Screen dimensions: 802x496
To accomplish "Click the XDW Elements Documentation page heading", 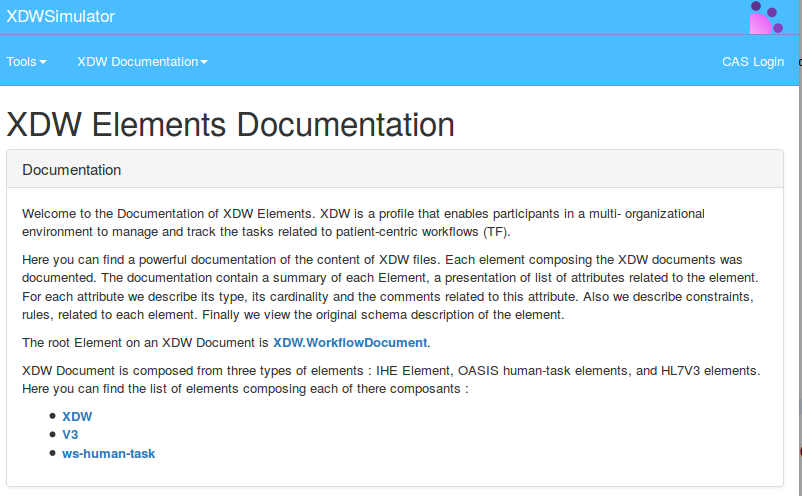I will tap(230, 125).
